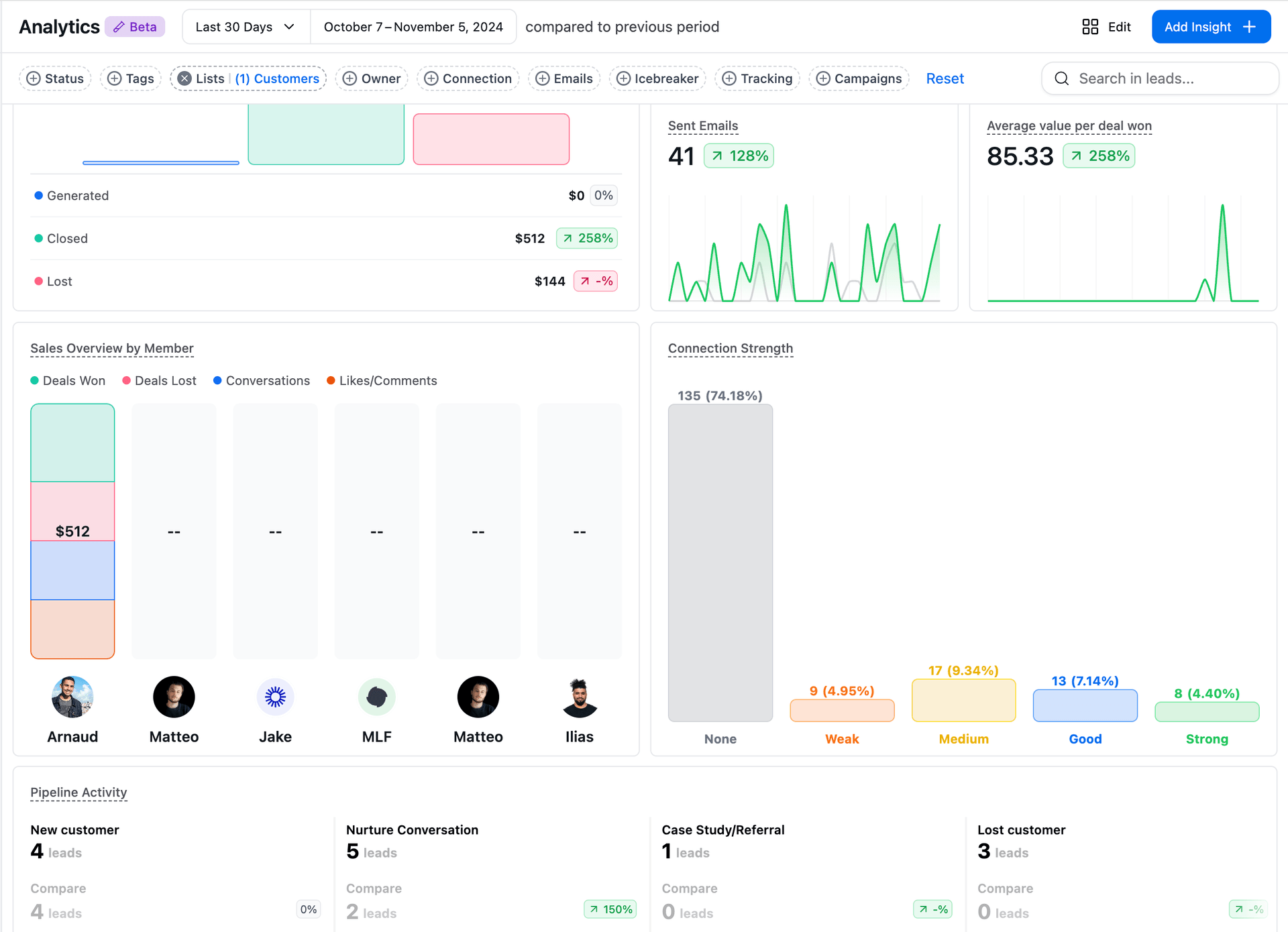Click the Edit dashboard grid icon
Screen dimensions: 1288x932
click(1090, 27)
